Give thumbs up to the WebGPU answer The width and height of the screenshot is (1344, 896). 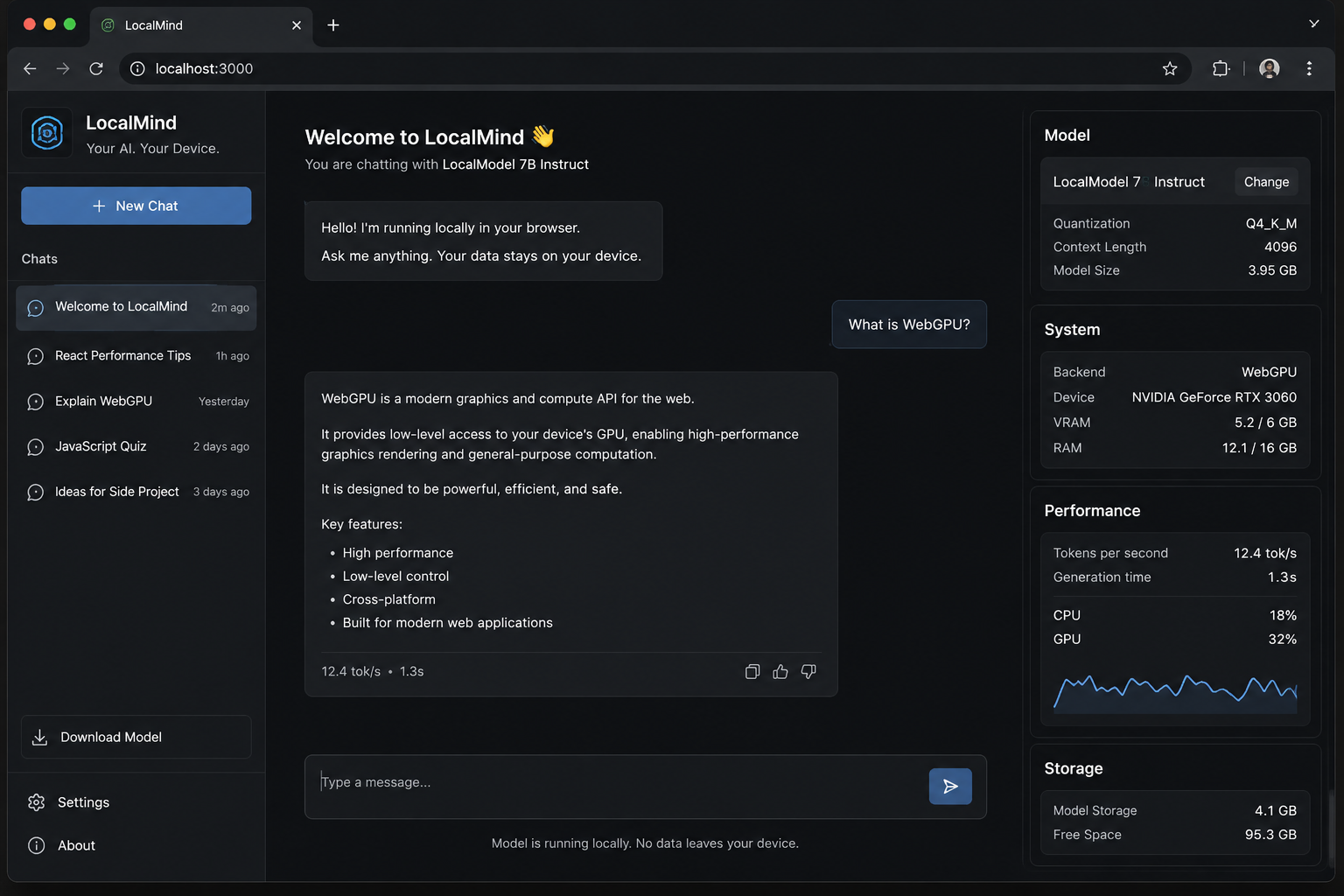point(780,672)
